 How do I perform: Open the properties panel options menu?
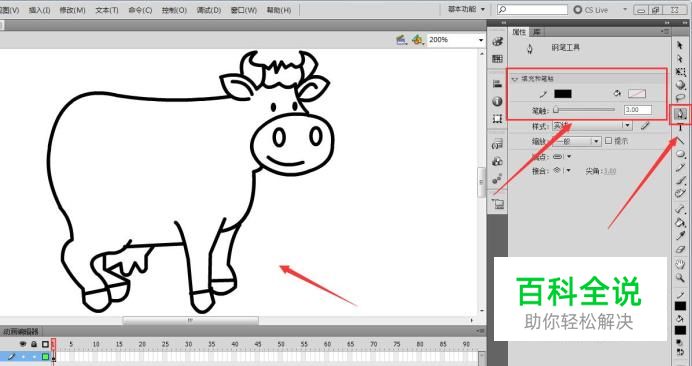[x=665, y=32]
